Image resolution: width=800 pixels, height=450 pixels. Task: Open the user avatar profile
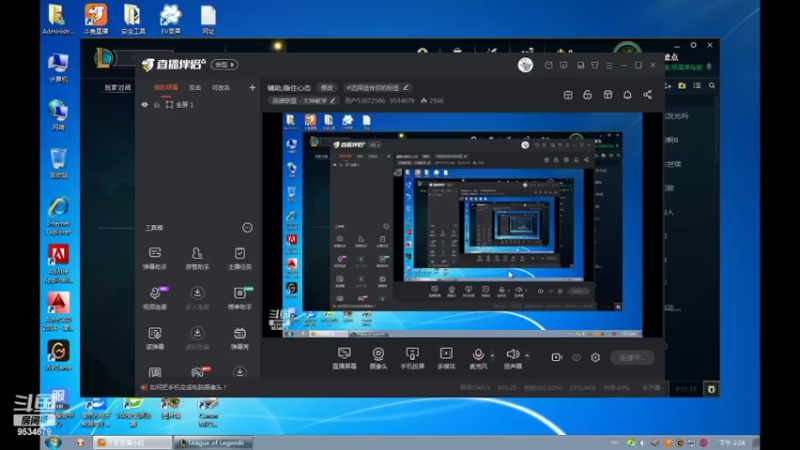click(x=525, y=65)
